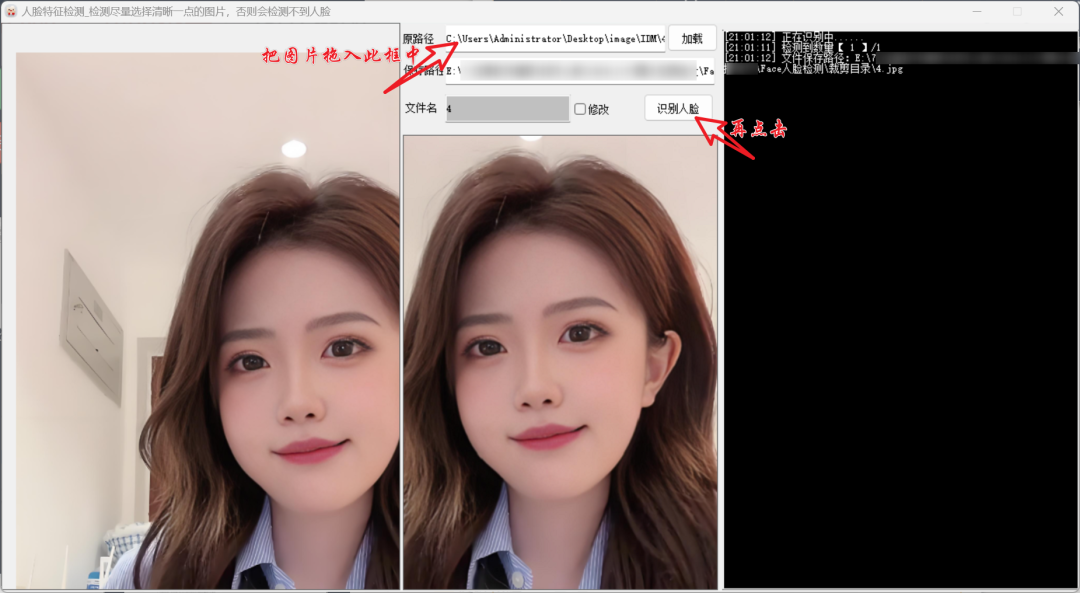Close the face detection window

click(1058, 12)
